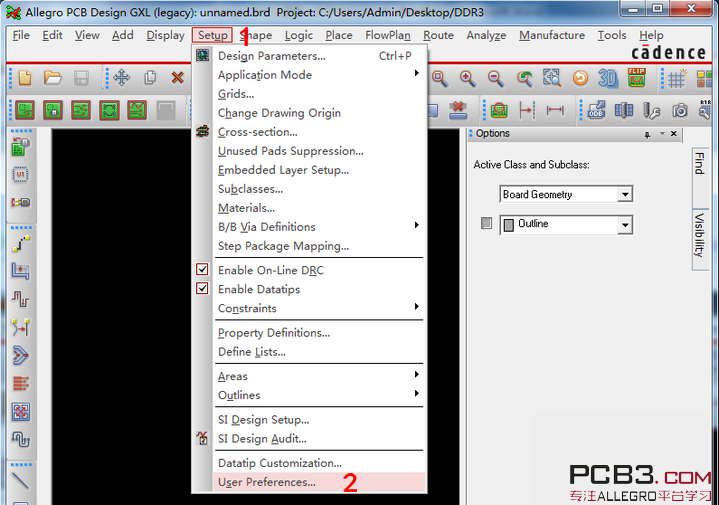Screen dimensions: 719x505
Task: Select Change Drawing Origin entry
Action: 319,113
